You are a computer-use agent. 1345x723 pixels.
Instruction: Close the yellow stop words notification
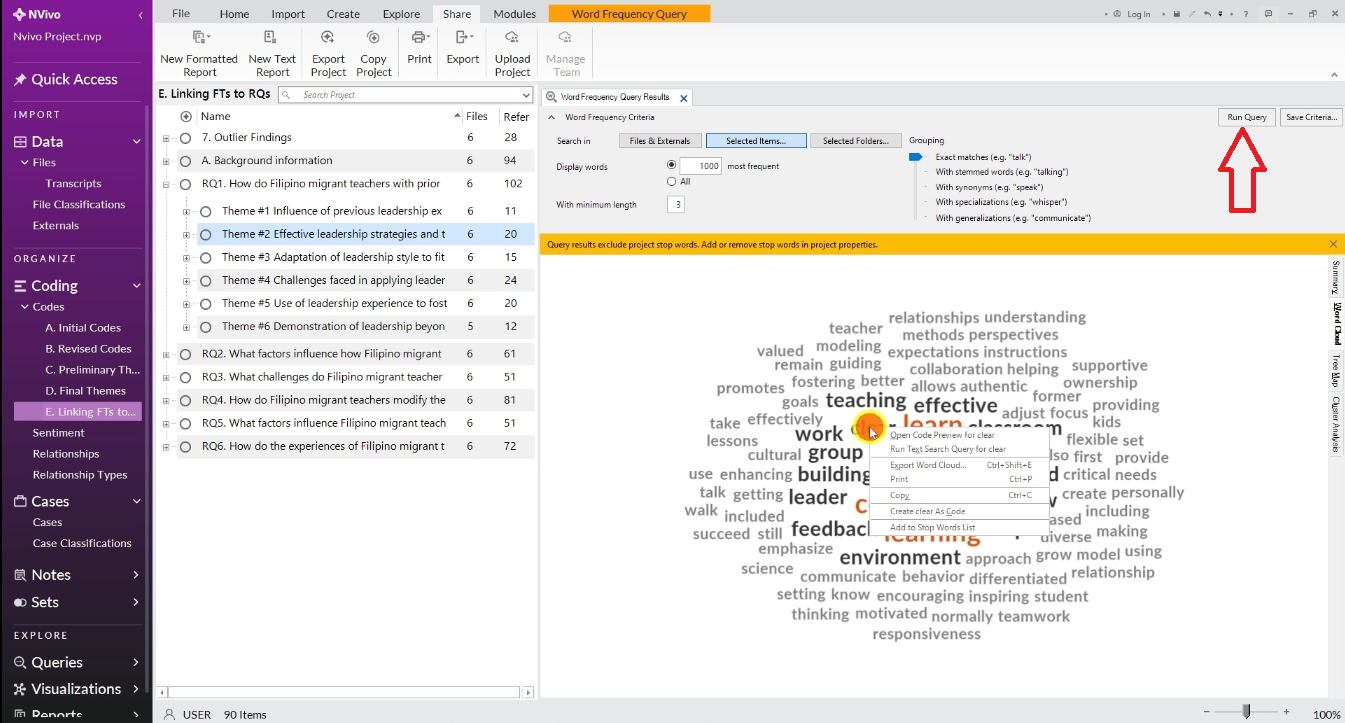(x=1332, y=244)
